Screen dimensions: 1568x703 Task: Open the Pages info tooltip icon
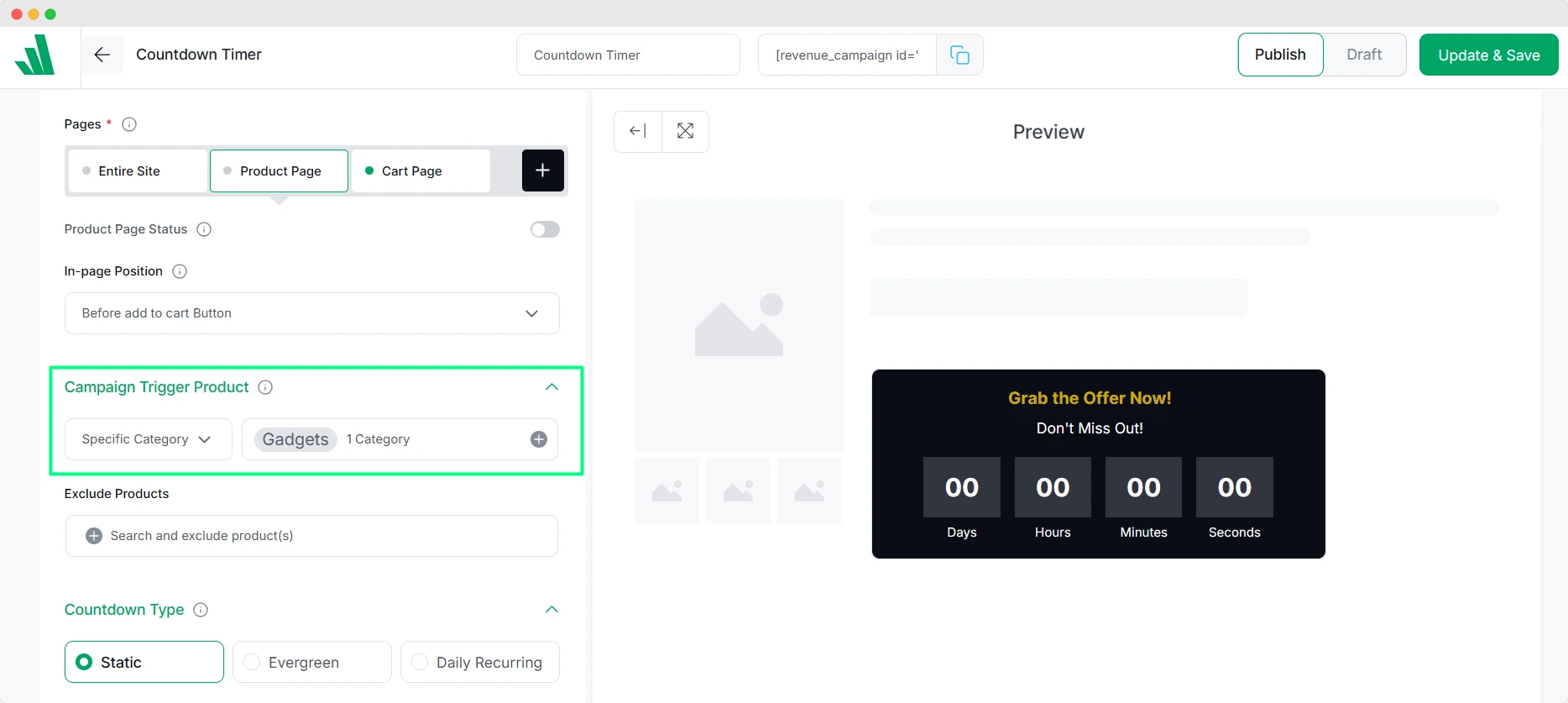(129, 124)
